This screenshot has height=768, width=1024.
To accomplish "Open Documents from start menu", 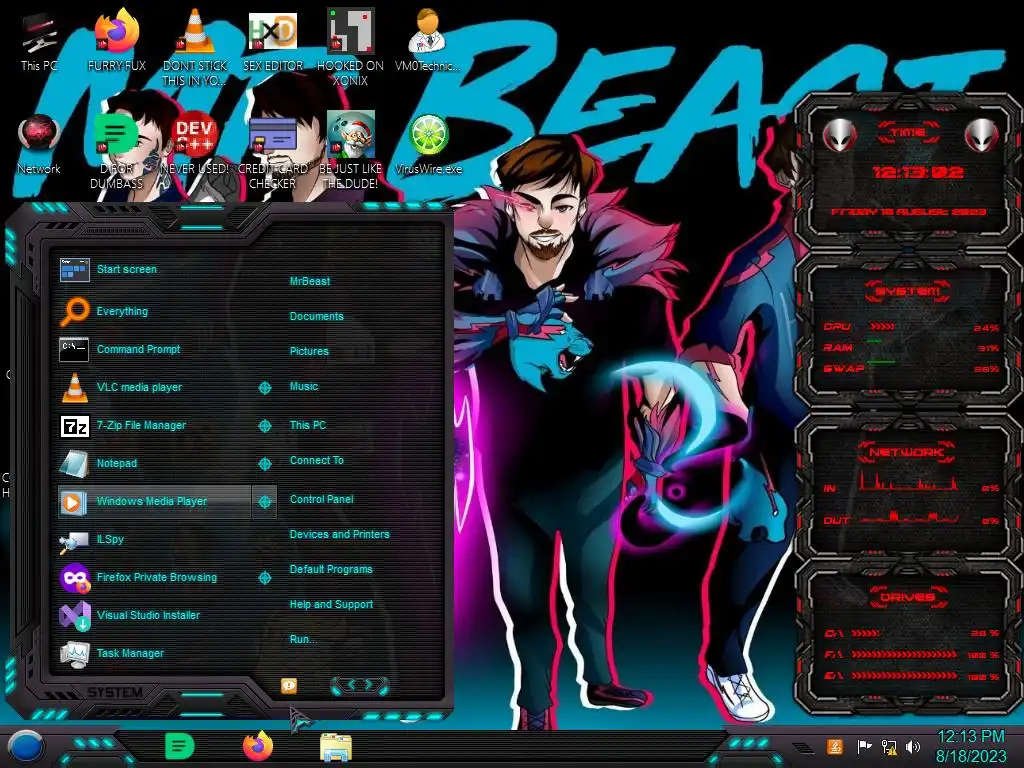I will tap(317, 316).
